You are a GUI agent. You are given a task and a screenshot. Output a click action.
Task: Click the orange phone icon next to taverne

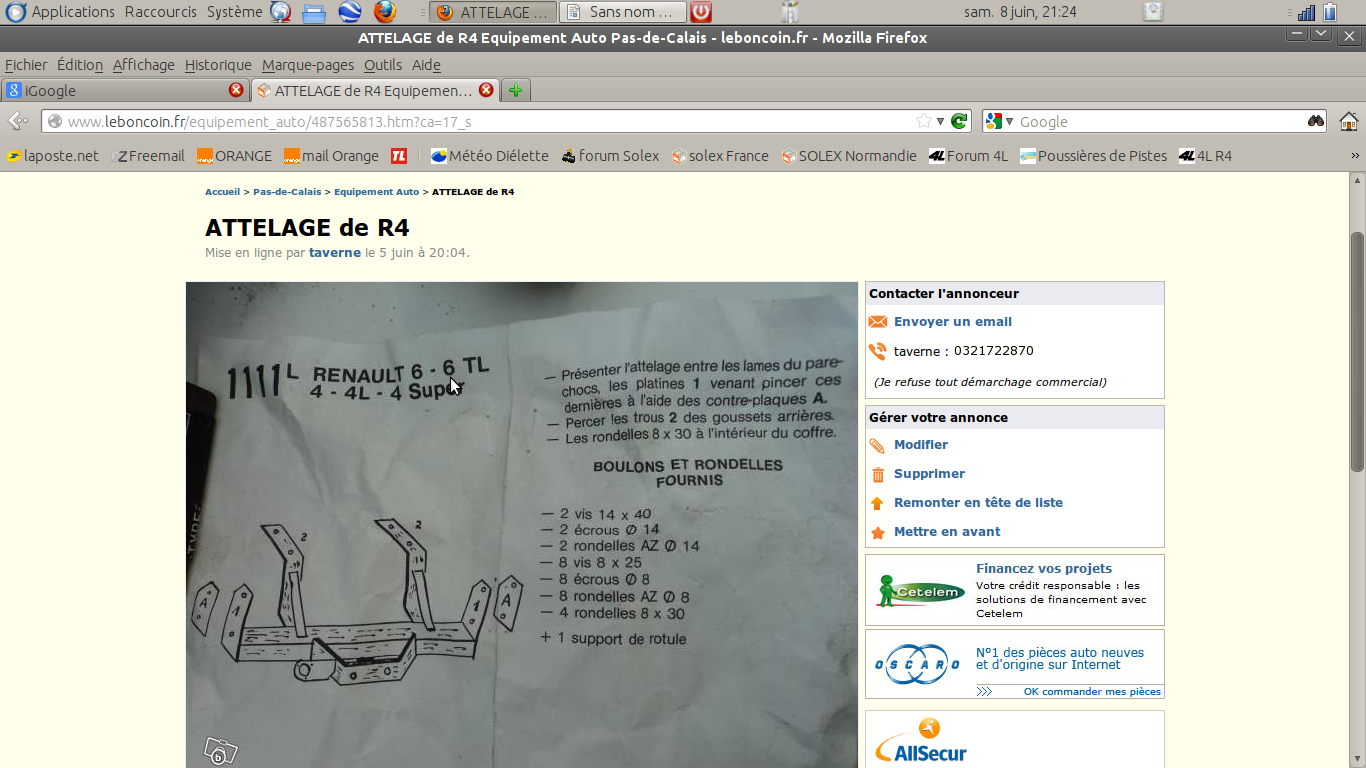(878, 351)
